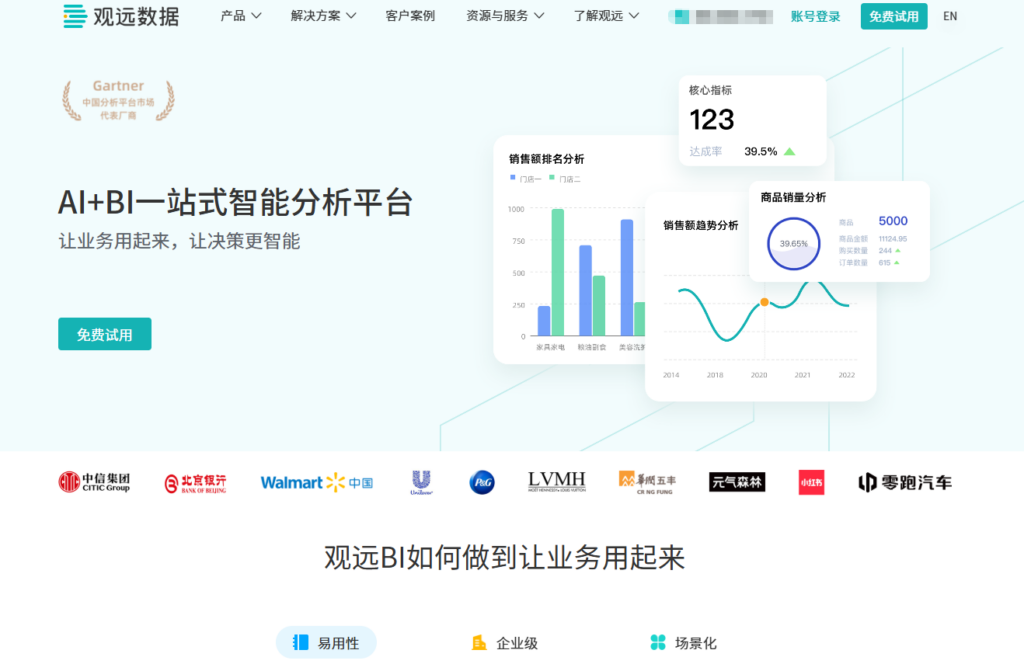Click the 账号登录 link

tap(815, 16)
